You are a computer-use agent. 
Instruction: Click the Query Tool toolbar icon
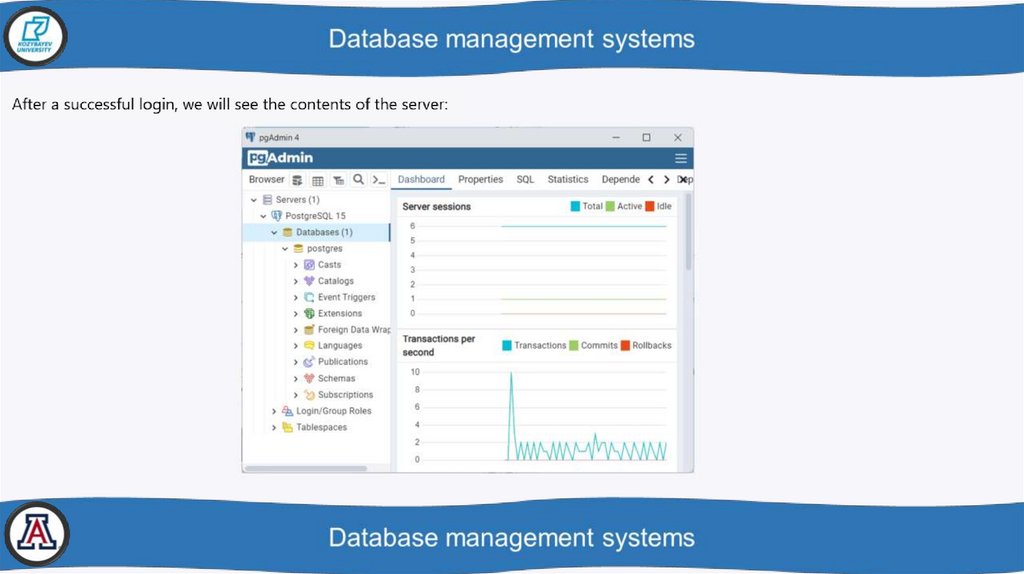(x=297, y=180)
